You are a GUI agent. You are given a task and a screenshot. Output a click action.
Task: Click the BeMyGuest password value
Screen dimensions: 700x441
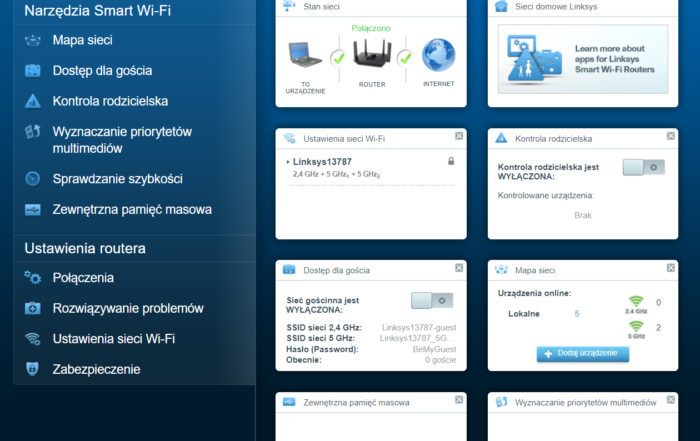[x=434, y=349]
